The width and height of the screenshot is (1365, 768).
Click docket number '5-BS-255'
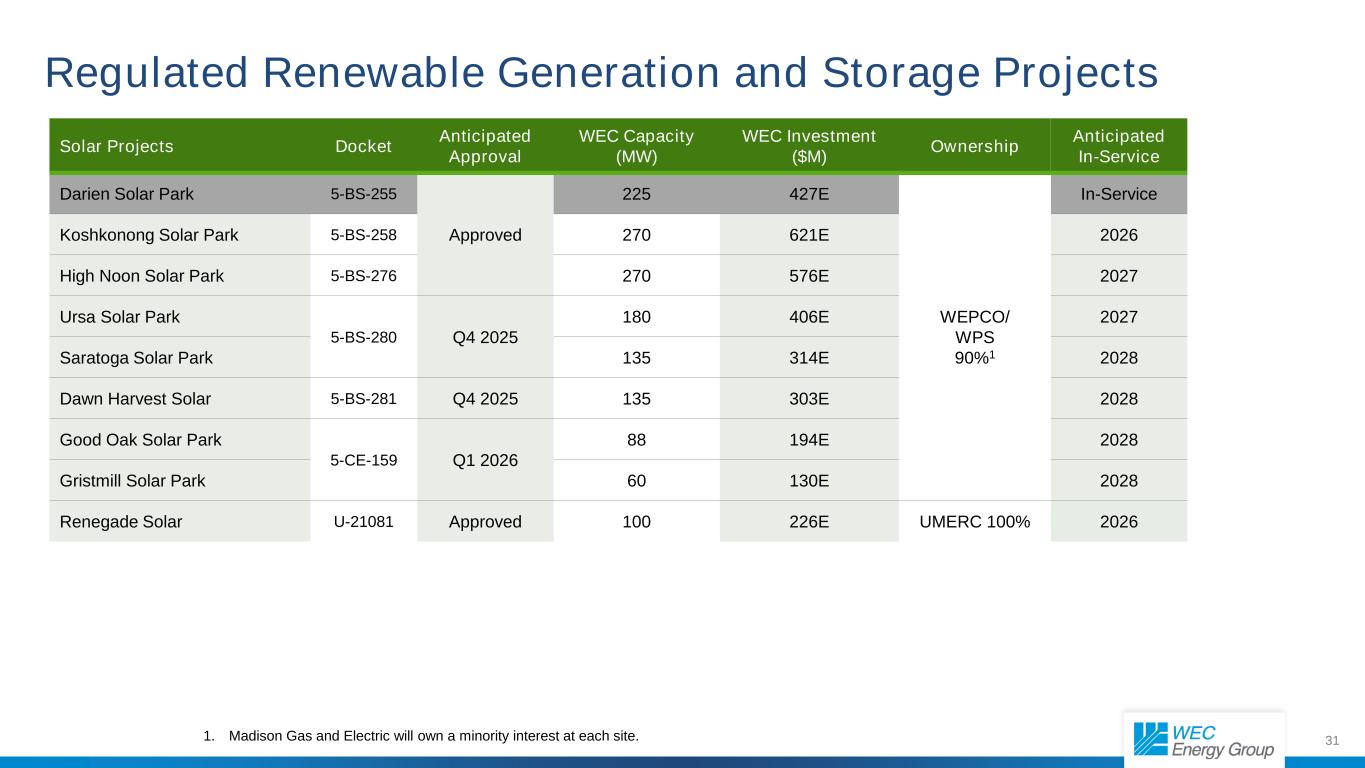pos(364,194)
